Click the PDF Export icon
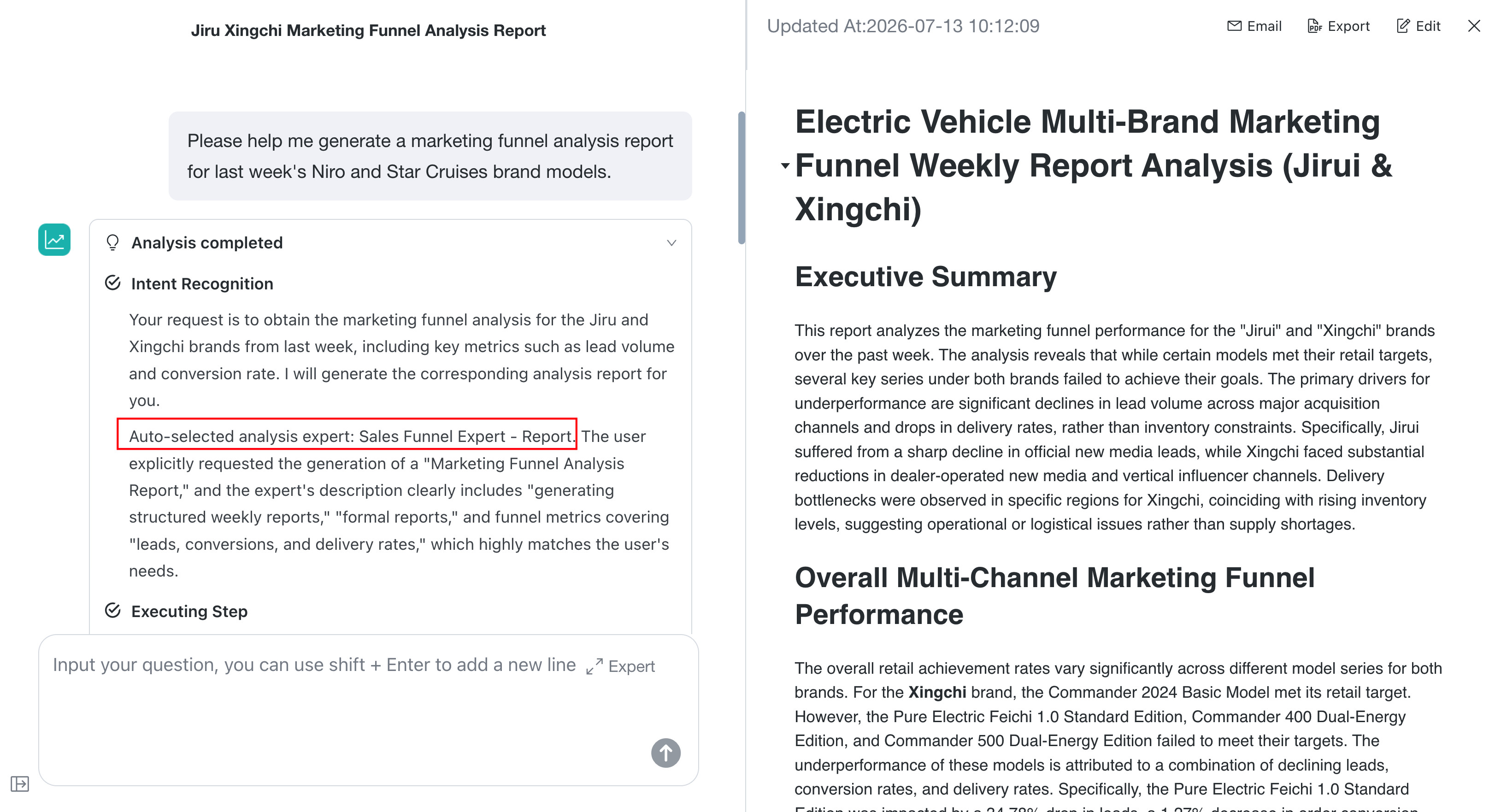The image size is (1495, 812). click(x=1314, y=26)
